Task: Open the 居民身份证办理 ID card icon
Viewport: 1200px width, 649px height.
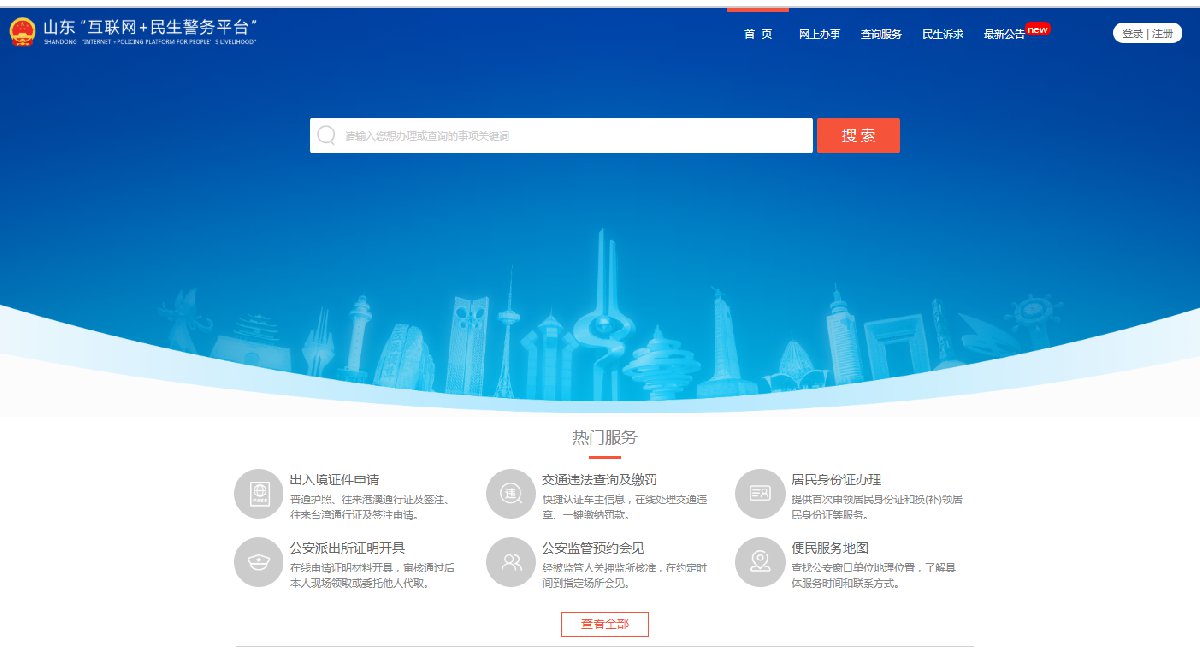Action: point(760,493)
